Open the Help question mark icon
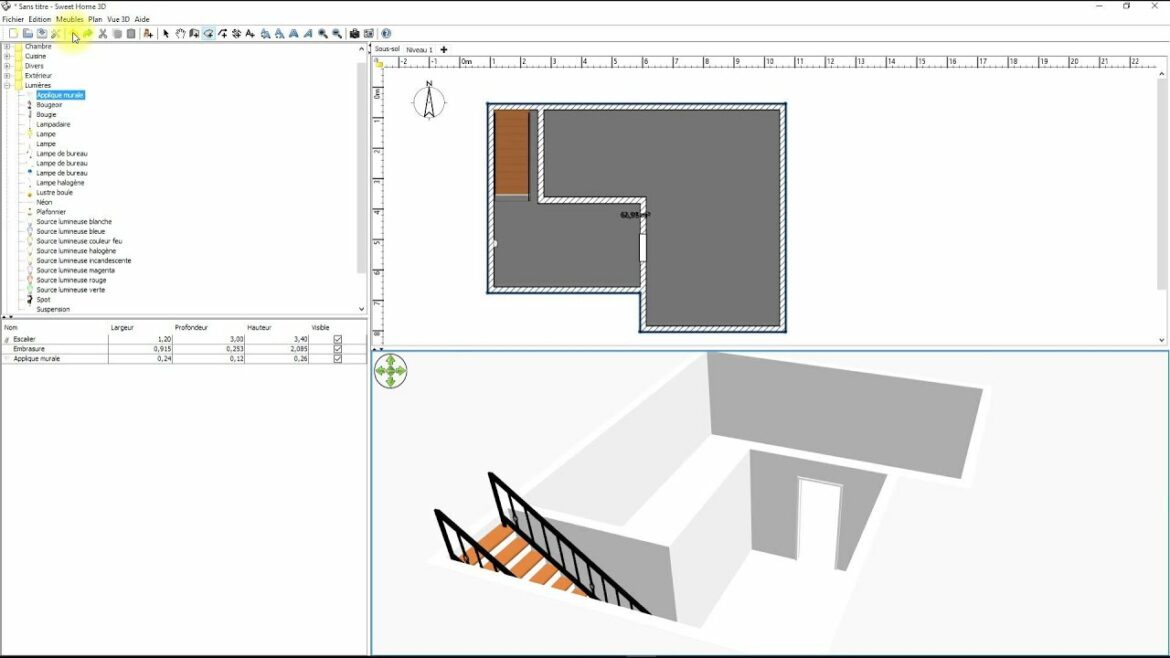 tap(386, 34)
